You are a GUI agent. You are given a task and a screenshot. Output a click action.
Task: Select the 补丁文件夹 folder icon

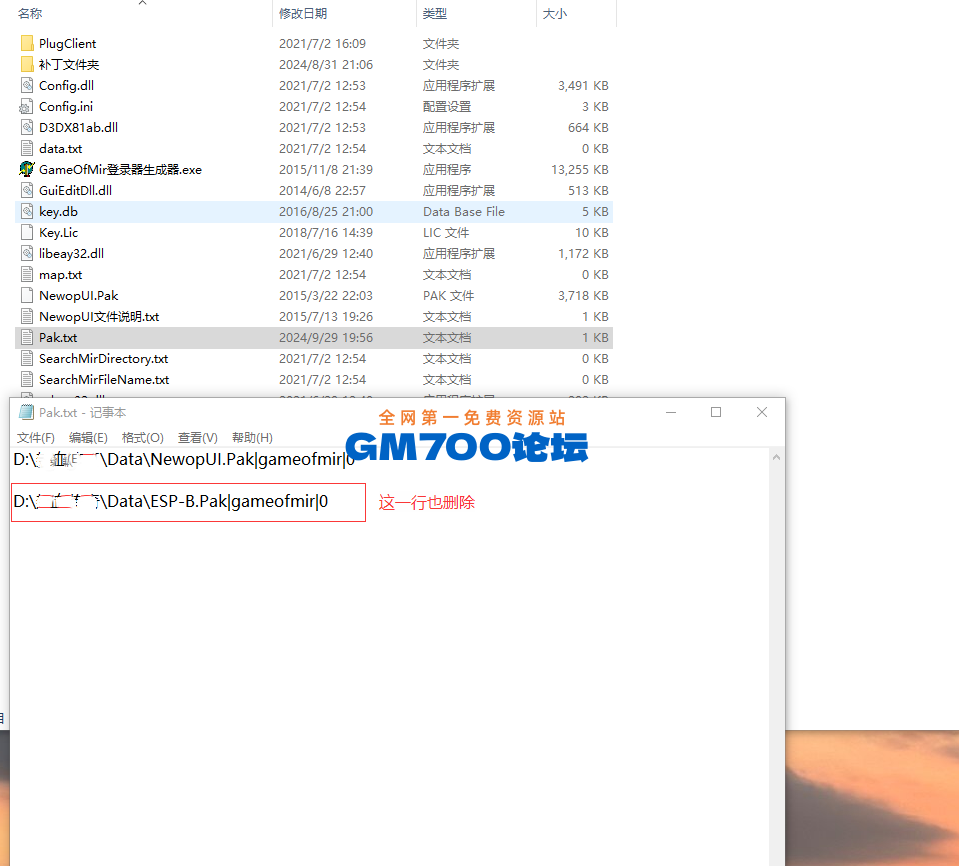click(27, 65)
